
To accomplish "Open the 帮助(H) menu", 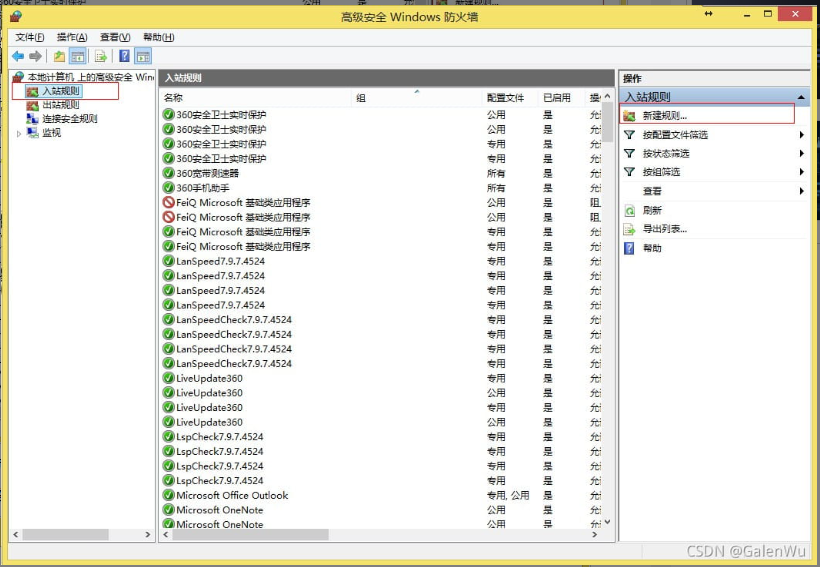I will coord(158,37).
